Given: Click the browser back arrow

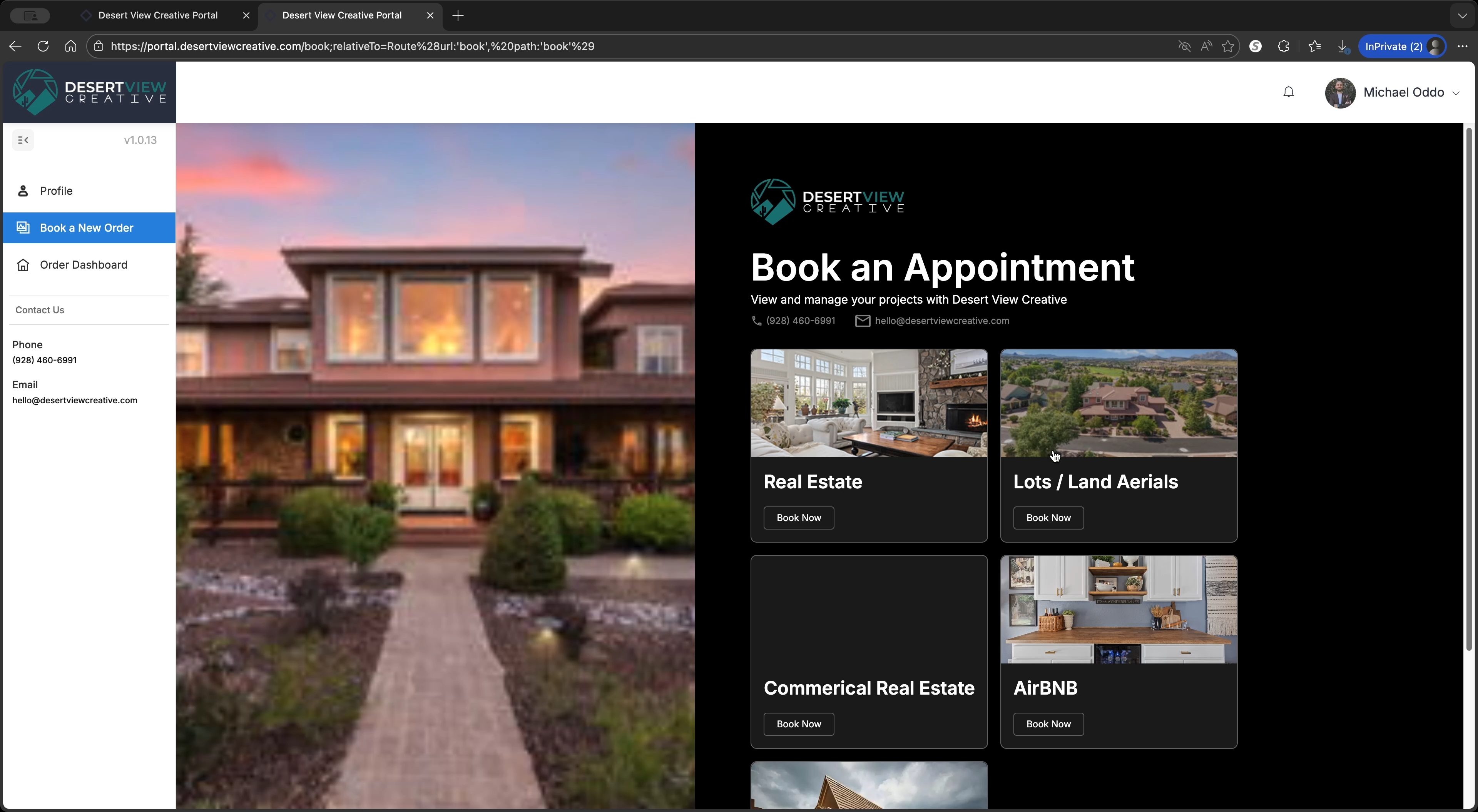Looking at the screenshot, I should click(x=15, y=47).
